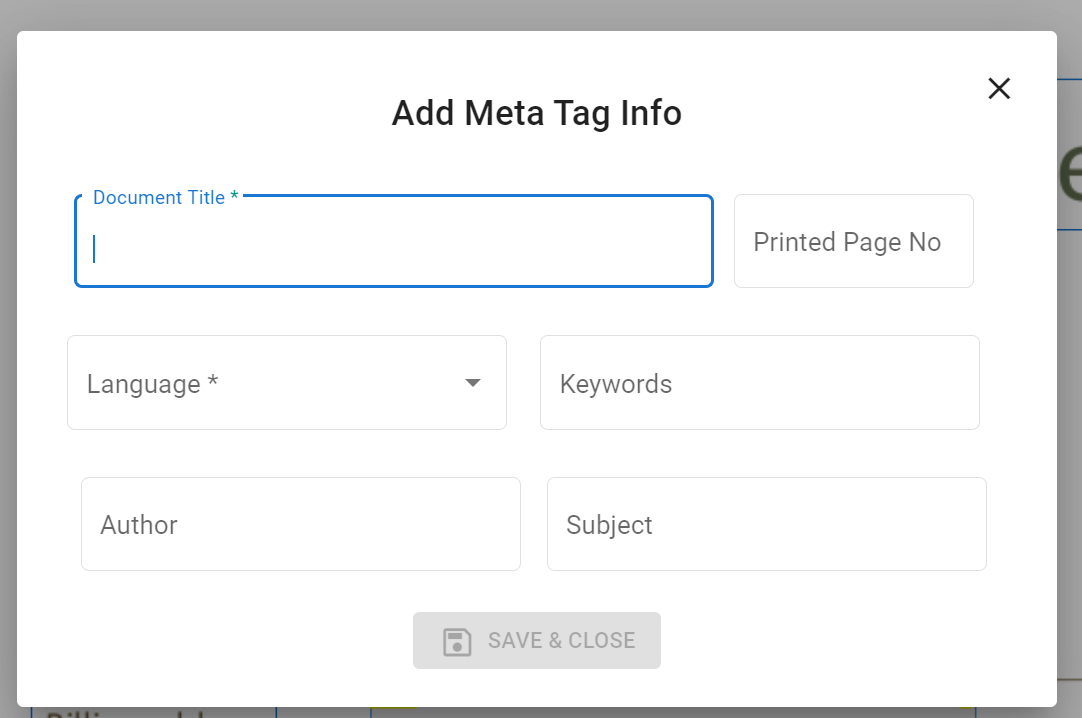1082x718 pixels.
Task: Place cursor at blinking caret in Document Title
Action: click(x=95, y=248)
